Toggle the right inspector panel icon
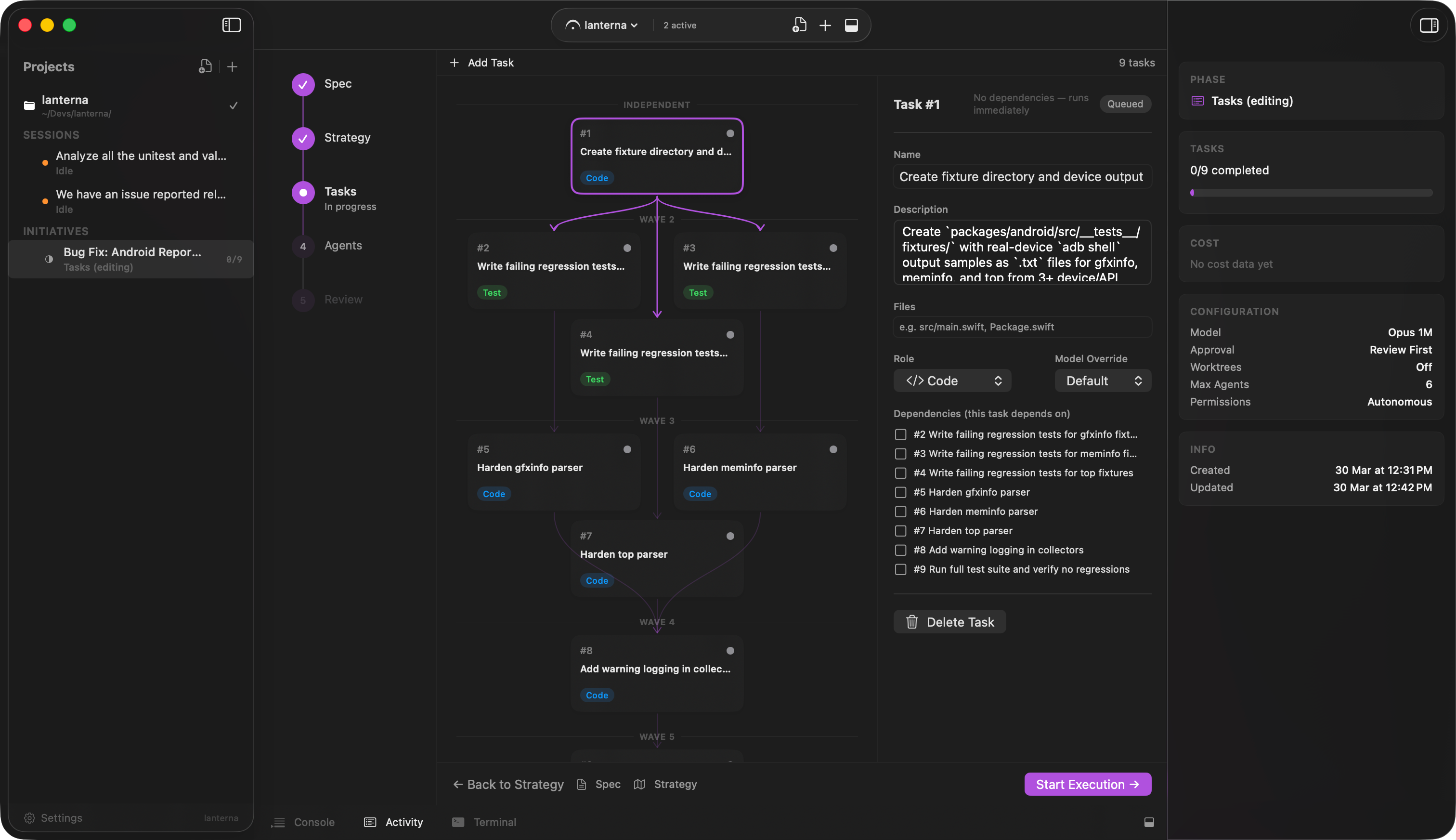 coord(1429,26)
